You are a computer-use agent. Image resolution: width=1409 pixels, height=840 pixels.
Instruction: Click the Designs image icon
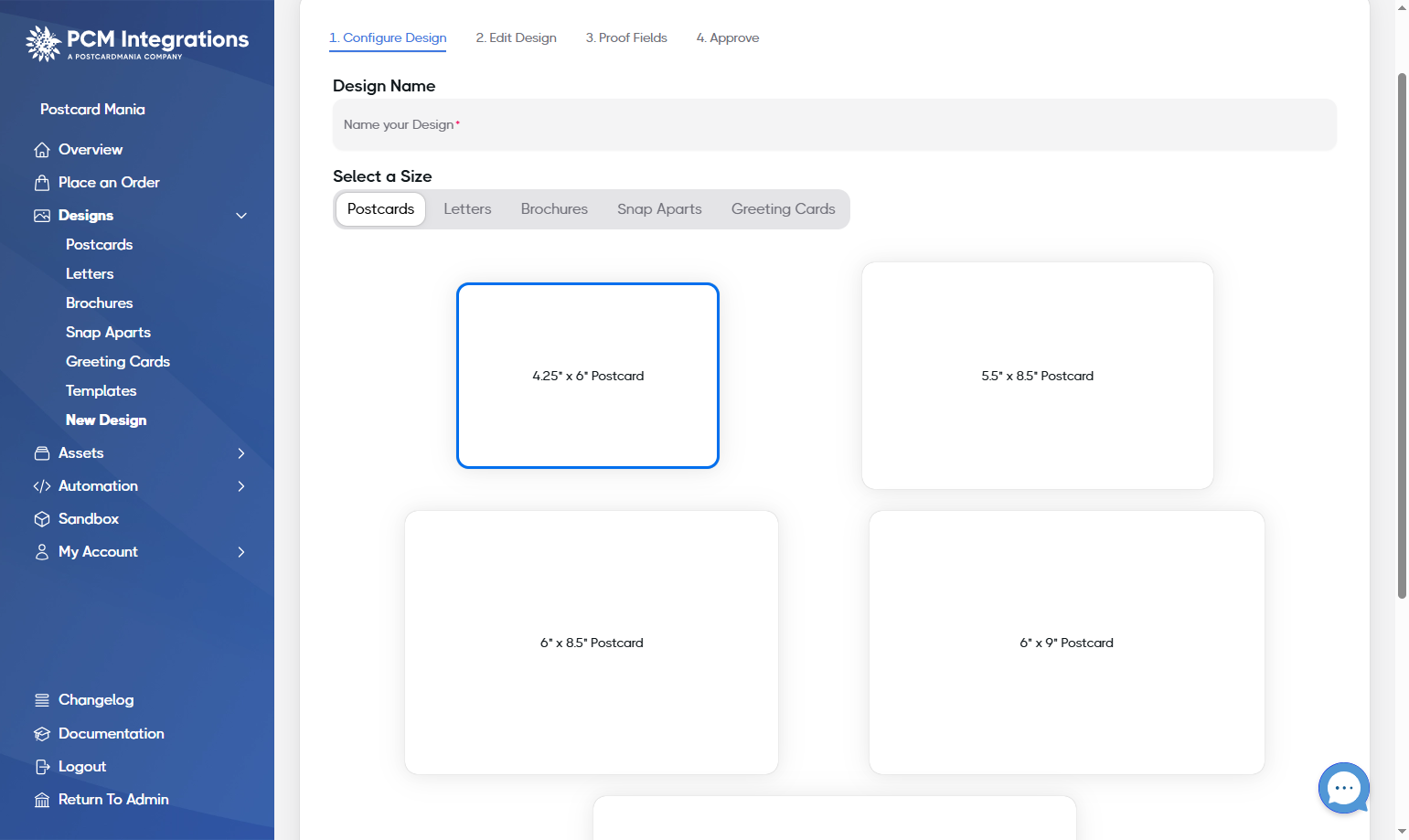pyautogui.click(x=42, y=216)
